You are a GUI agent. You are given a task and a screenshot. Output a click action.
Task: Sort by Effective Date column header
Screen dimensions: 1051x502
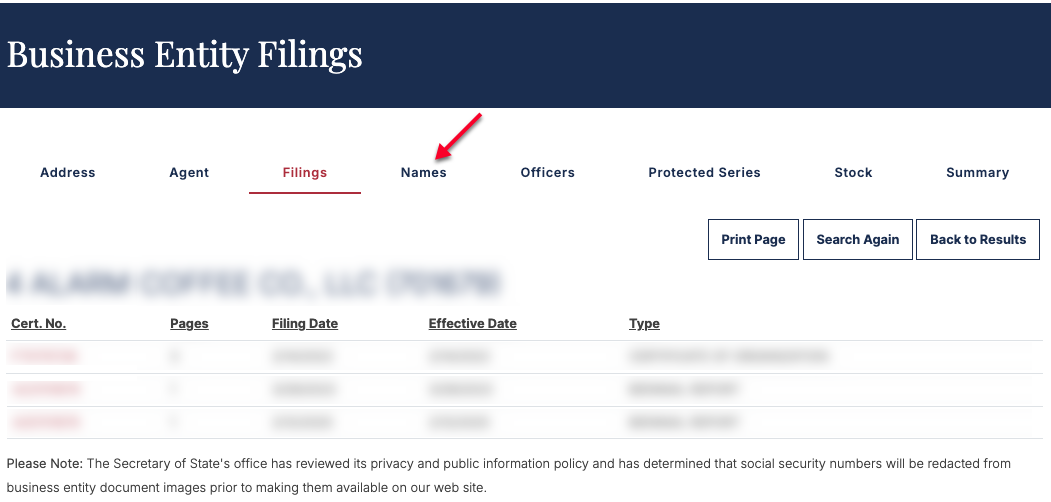[x=473, y=324]
